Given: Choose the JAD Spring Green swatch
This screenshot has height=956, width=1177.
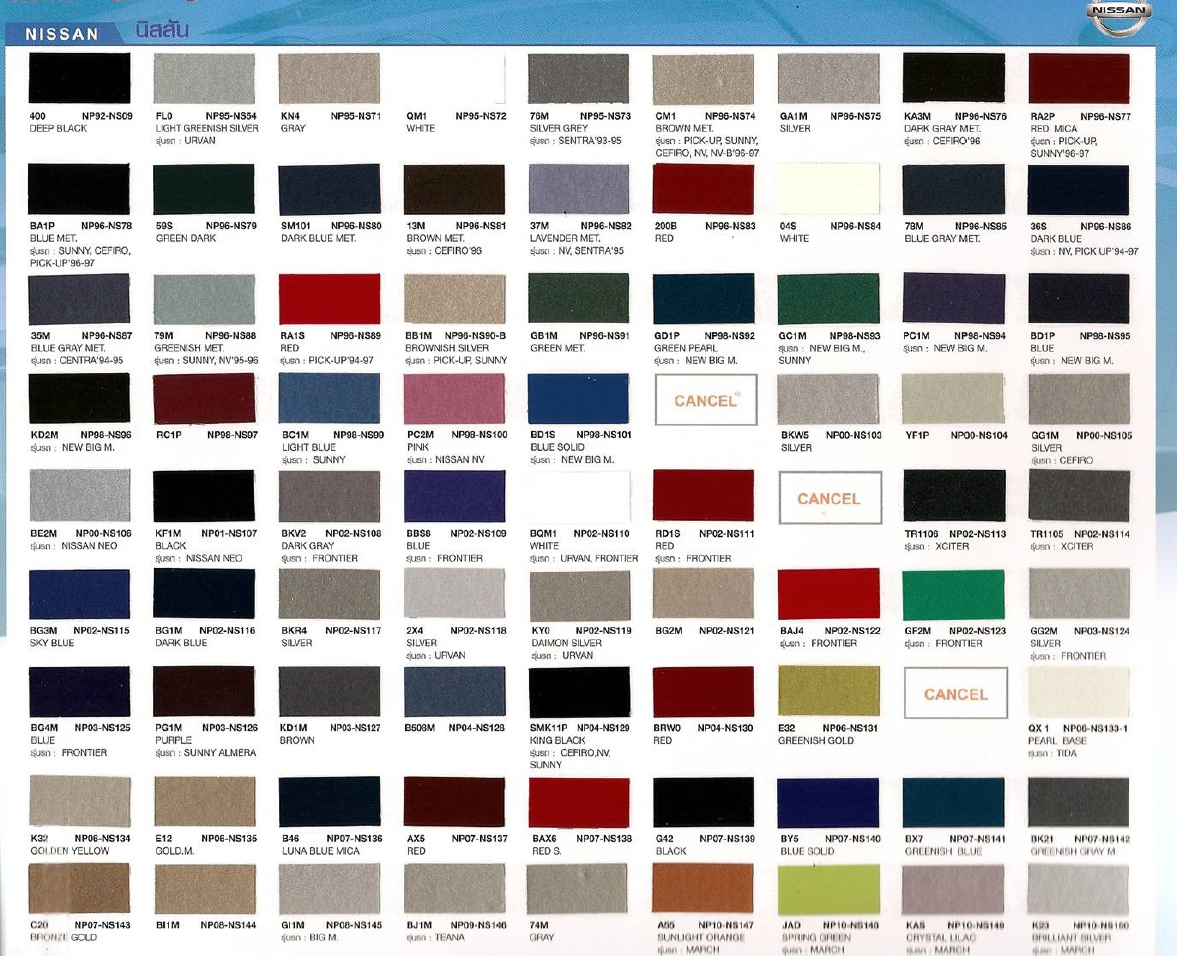Looking at the screenshot, I should 829,888.
